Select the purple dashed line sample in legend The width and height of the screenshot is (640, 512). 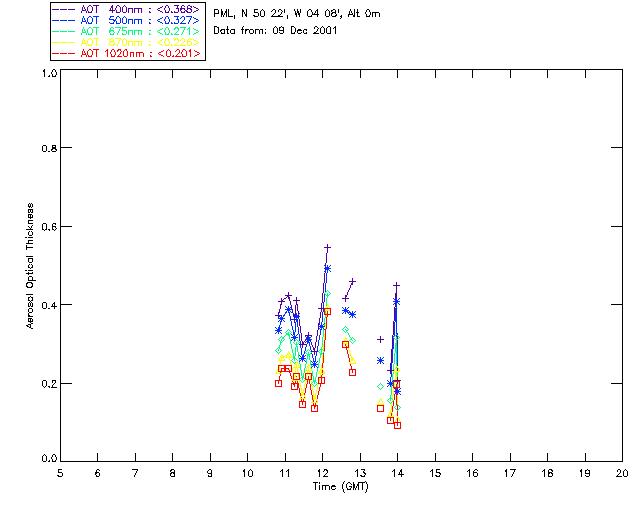(64, 9)
